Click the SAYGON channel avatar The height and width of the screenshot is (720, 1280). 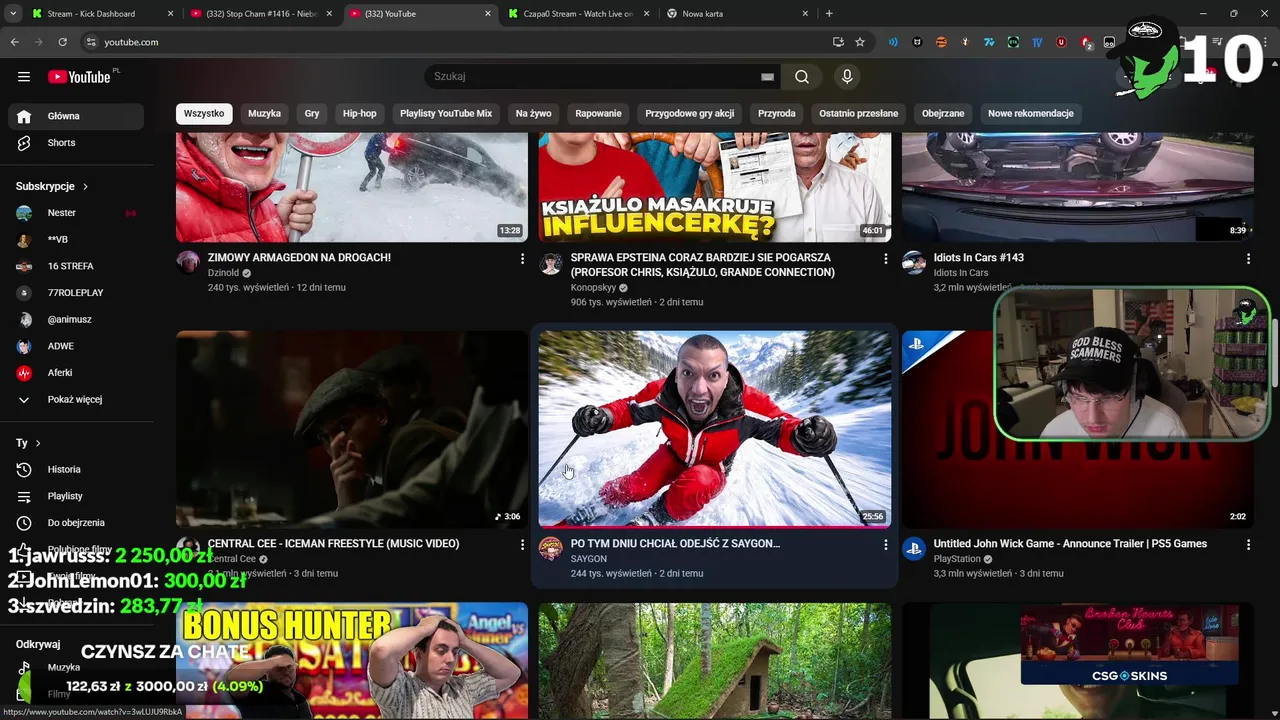tap(551, 549)
